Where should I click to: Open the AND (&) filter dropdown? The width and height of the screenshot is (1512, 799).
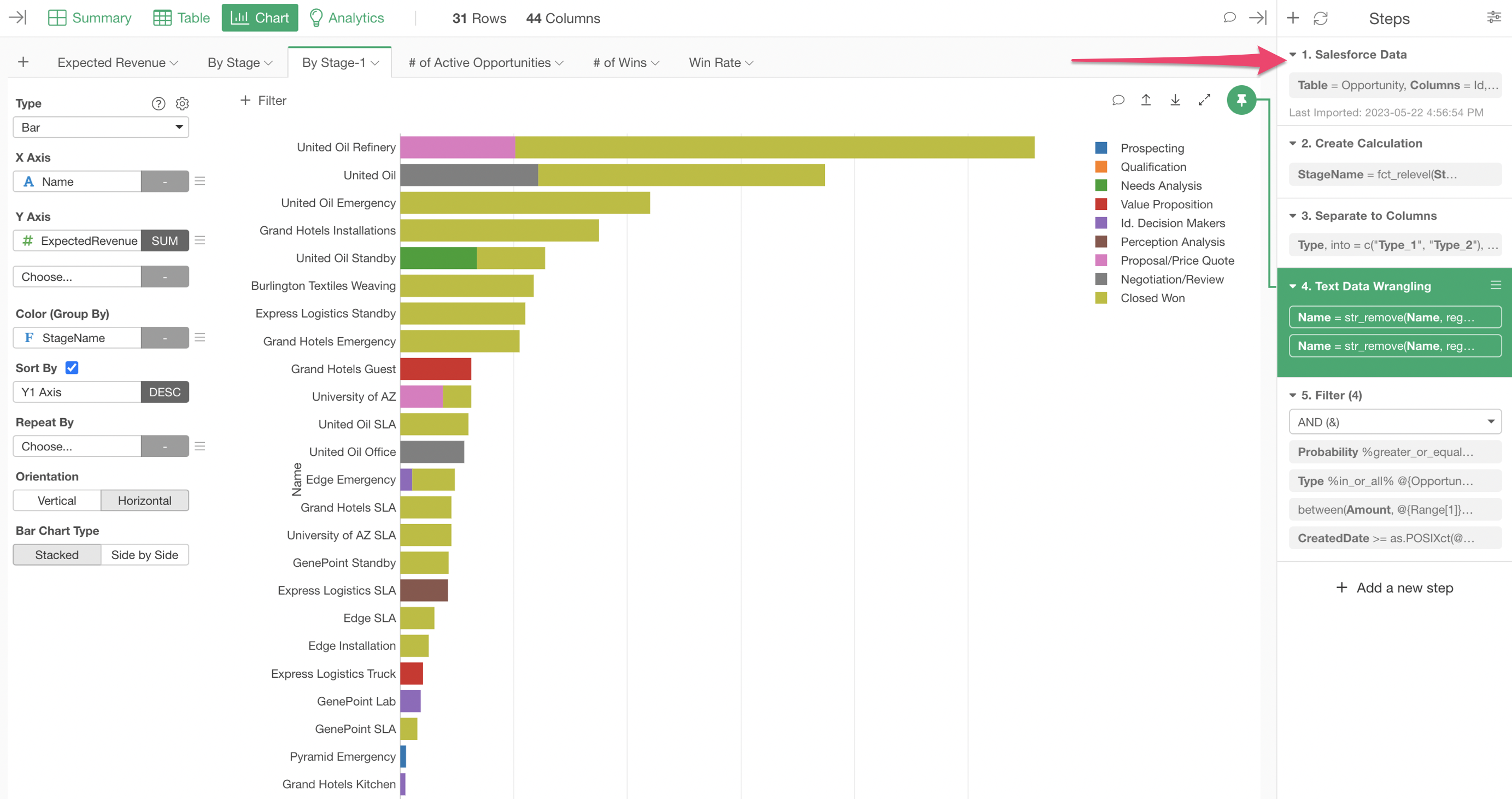pyautogui.click(x=1394, y=422)
